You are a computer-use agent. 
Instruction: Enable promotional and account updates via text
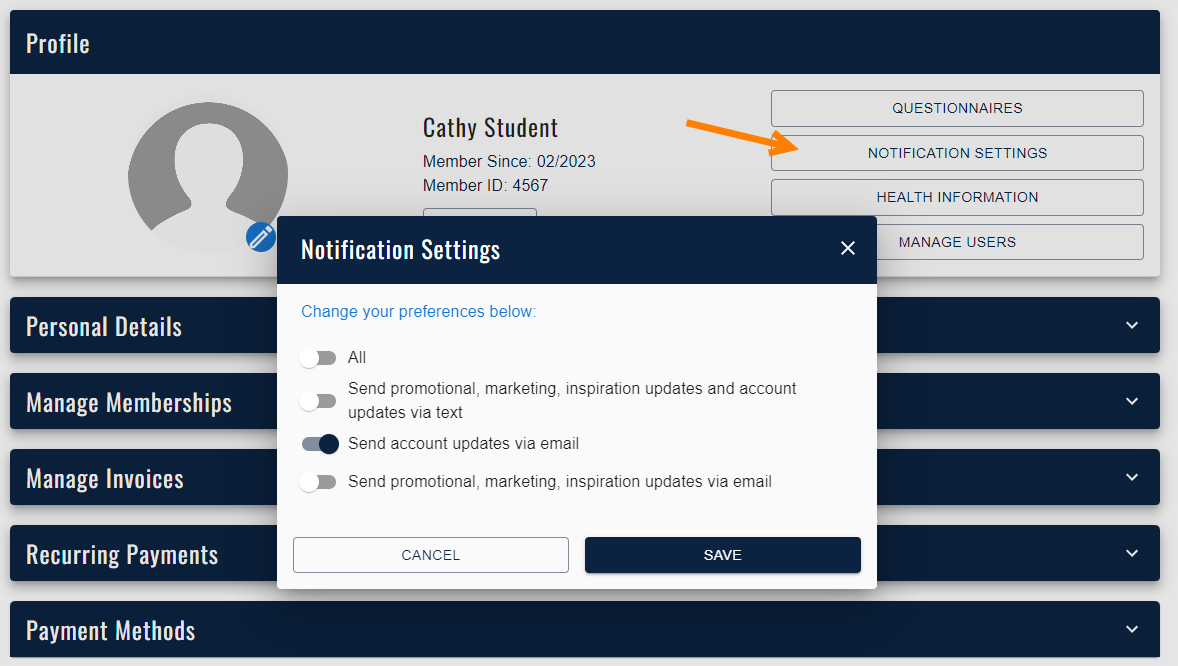point(319,401)
